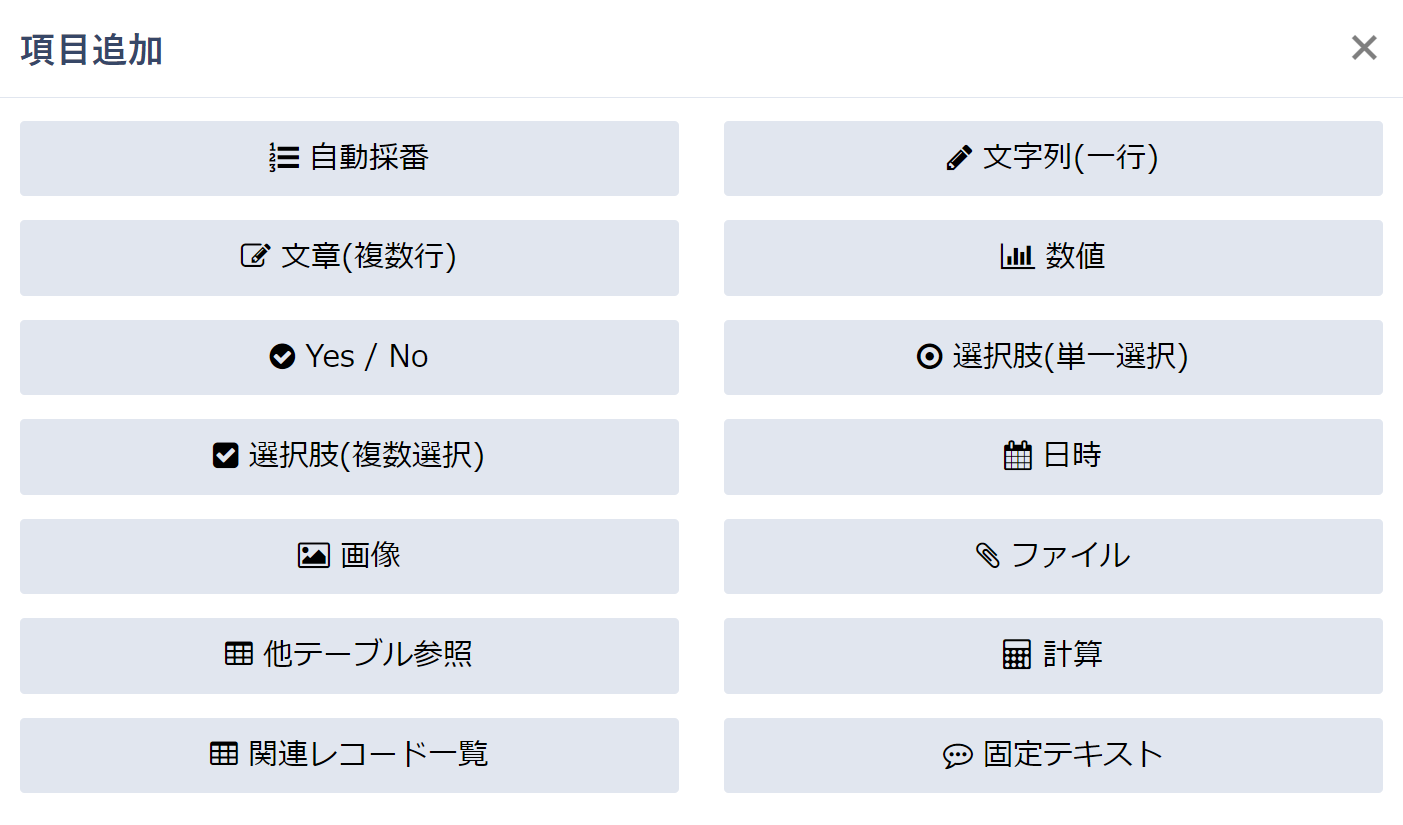Click the paperclip icon on ファイル
This screenshot has height=825, width=1403.
tap(986, 556)
